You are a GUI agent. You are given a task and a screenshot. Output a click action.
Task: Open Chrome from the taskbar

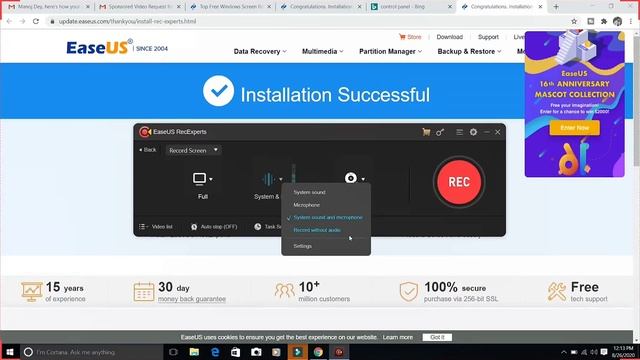coord(318,352)
